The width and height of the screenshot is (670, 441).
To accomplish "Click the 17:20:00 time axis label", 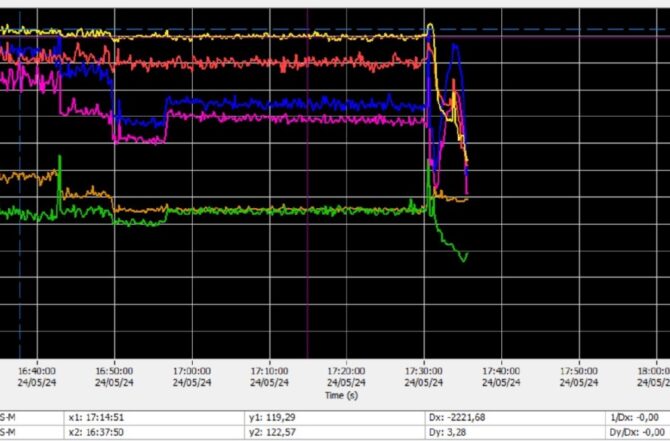I will [x=347, y=376].
